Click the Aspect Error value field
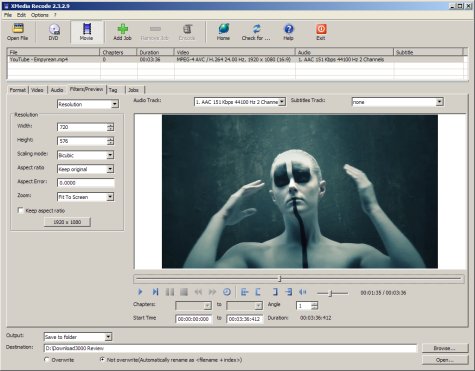Image resolution: width=475 pixels, height=371 pixels. [x=86, y=183]
